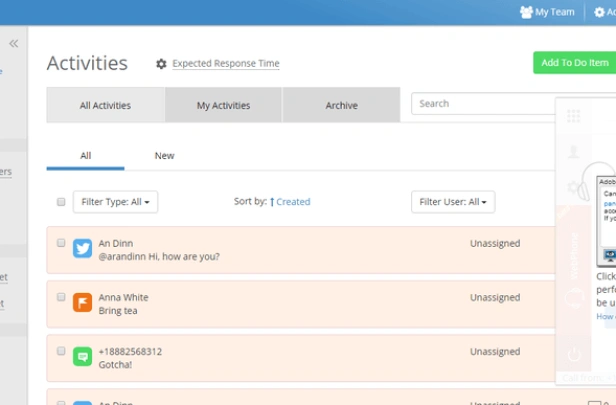Image resolution: width=616 pixels, height=405 pixels.
Task: Click the power icon in softphone panel
Action: coord(574,354)
